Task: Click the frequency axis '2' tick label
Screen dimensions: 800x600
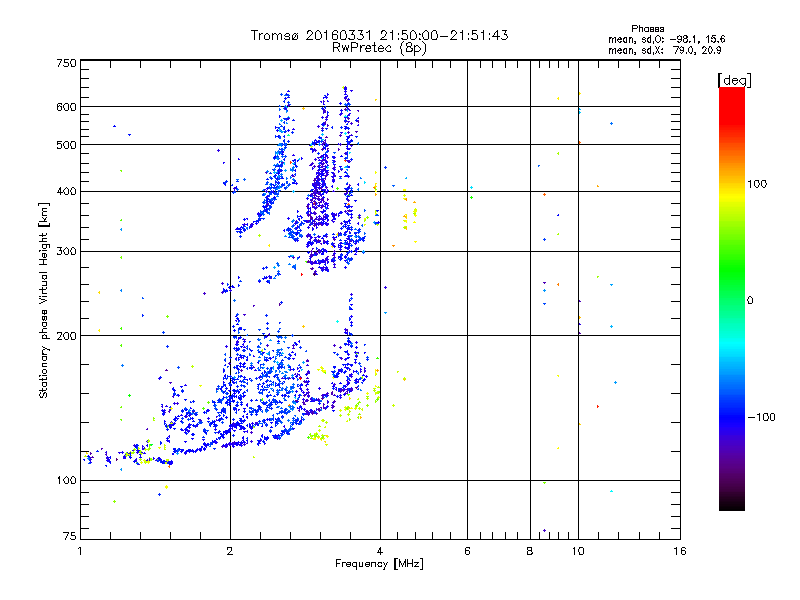Action: 230,551
